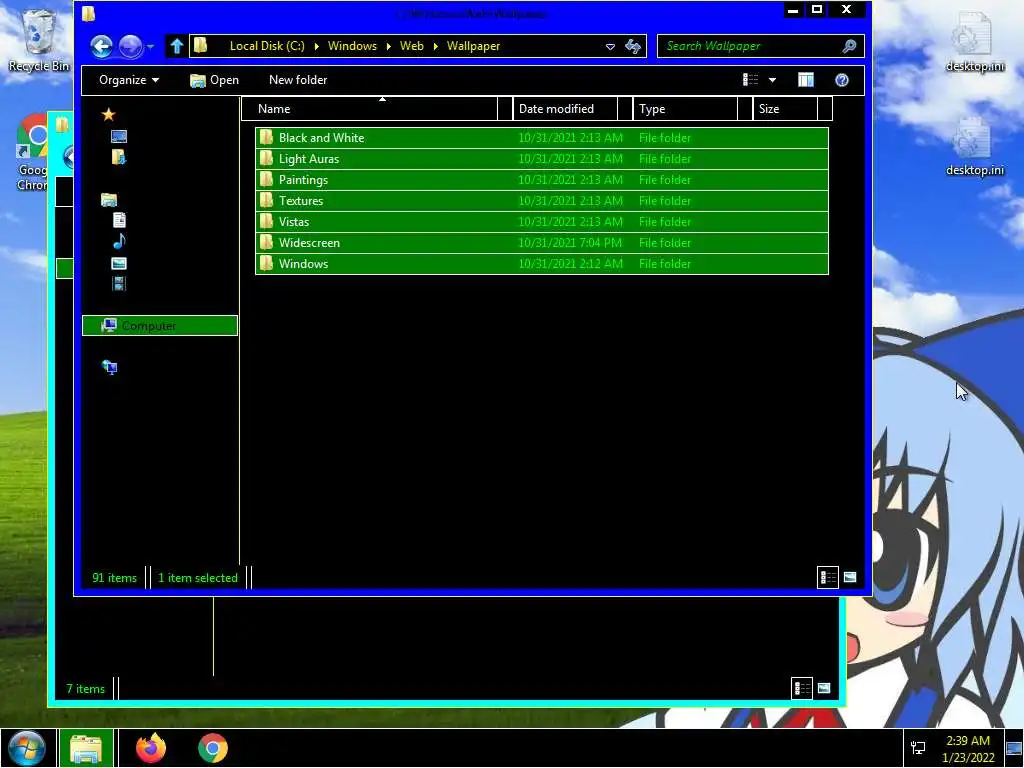Select Local Disk (C:) in the address path
The height and width of the screenshot is (768, 1024).
[267, 46]
